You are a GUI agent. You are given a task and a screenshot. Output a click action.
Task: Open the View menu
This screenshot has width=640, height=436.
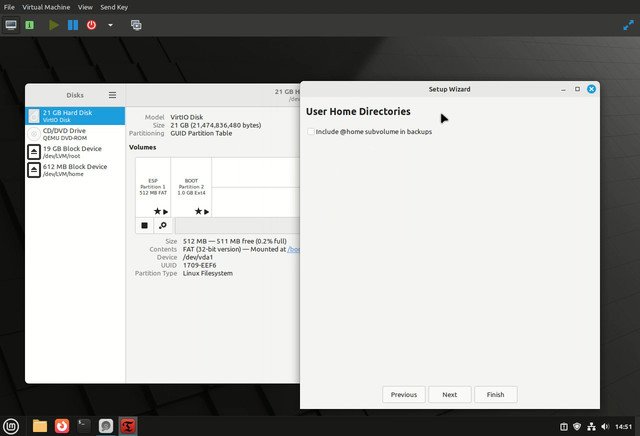click(x=85, y=7)
